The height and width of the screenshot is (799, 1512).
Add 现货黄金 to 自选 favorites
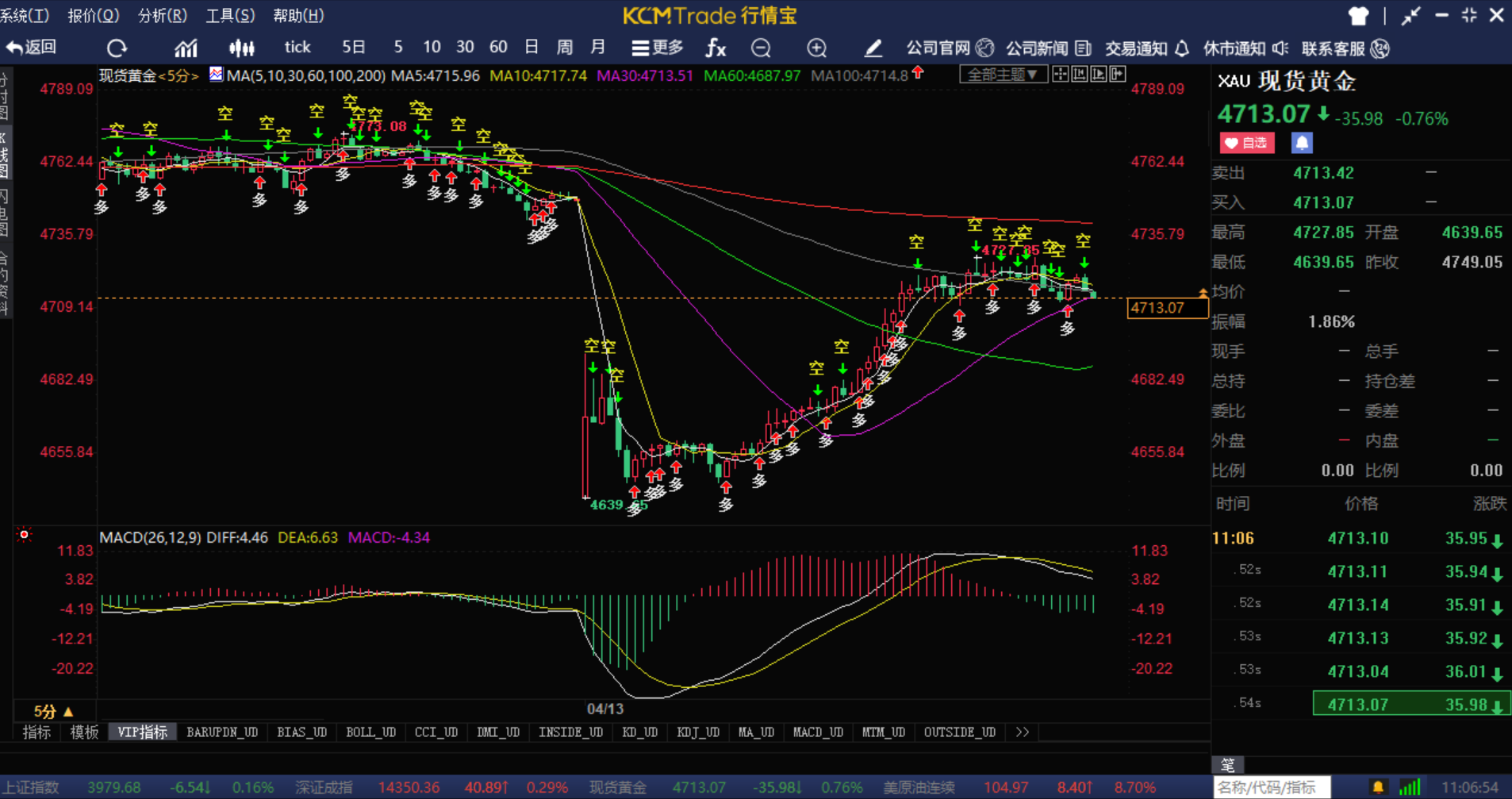pos(1247,143)
